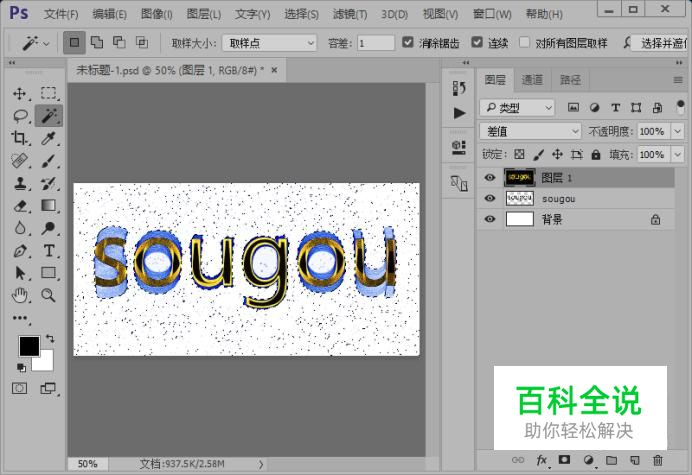Activate the Eyedropper tool
The width and height of the screenshot is (692, 475).
pyautogui.click(x=48, y=139)
